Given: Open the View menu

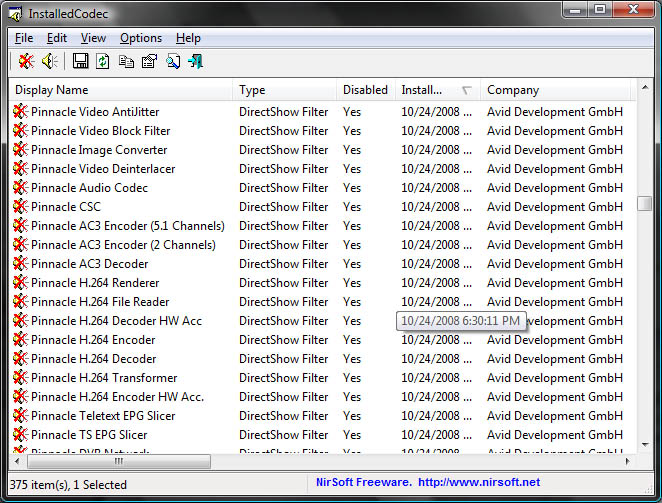Looking at the screenshot, I should [93, 38].
